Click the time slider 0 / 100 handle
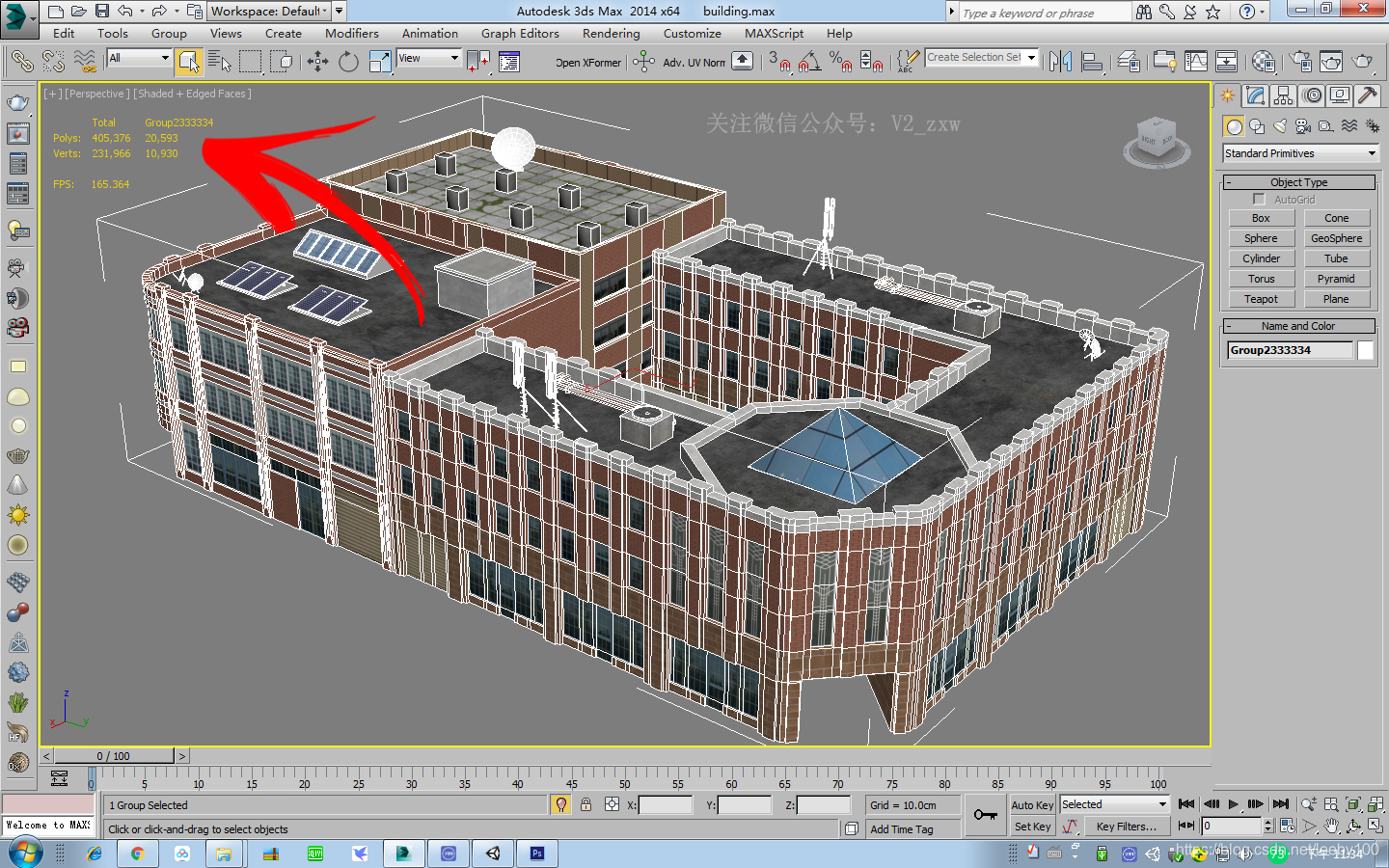Image resolution: width=1389 pixels, height=868 pixels. click(x=114, y=756)
